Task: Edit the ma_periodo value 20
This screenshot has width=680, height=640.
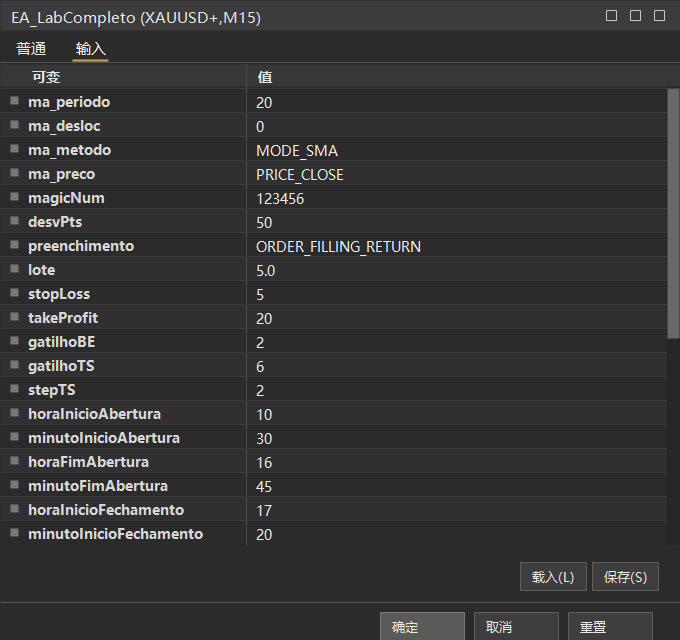Action: pos(457,102)
